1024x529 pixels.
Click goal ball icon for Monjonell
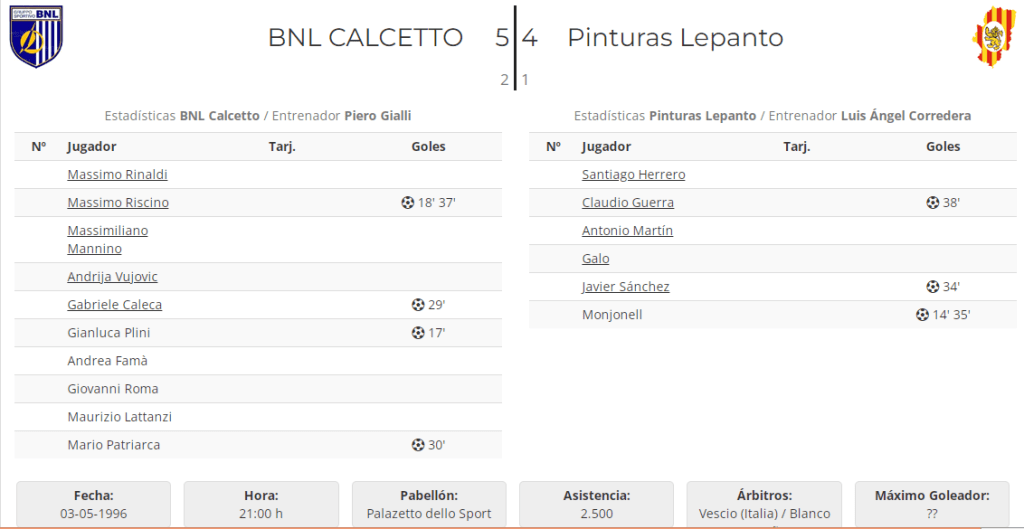pos(923,315)
